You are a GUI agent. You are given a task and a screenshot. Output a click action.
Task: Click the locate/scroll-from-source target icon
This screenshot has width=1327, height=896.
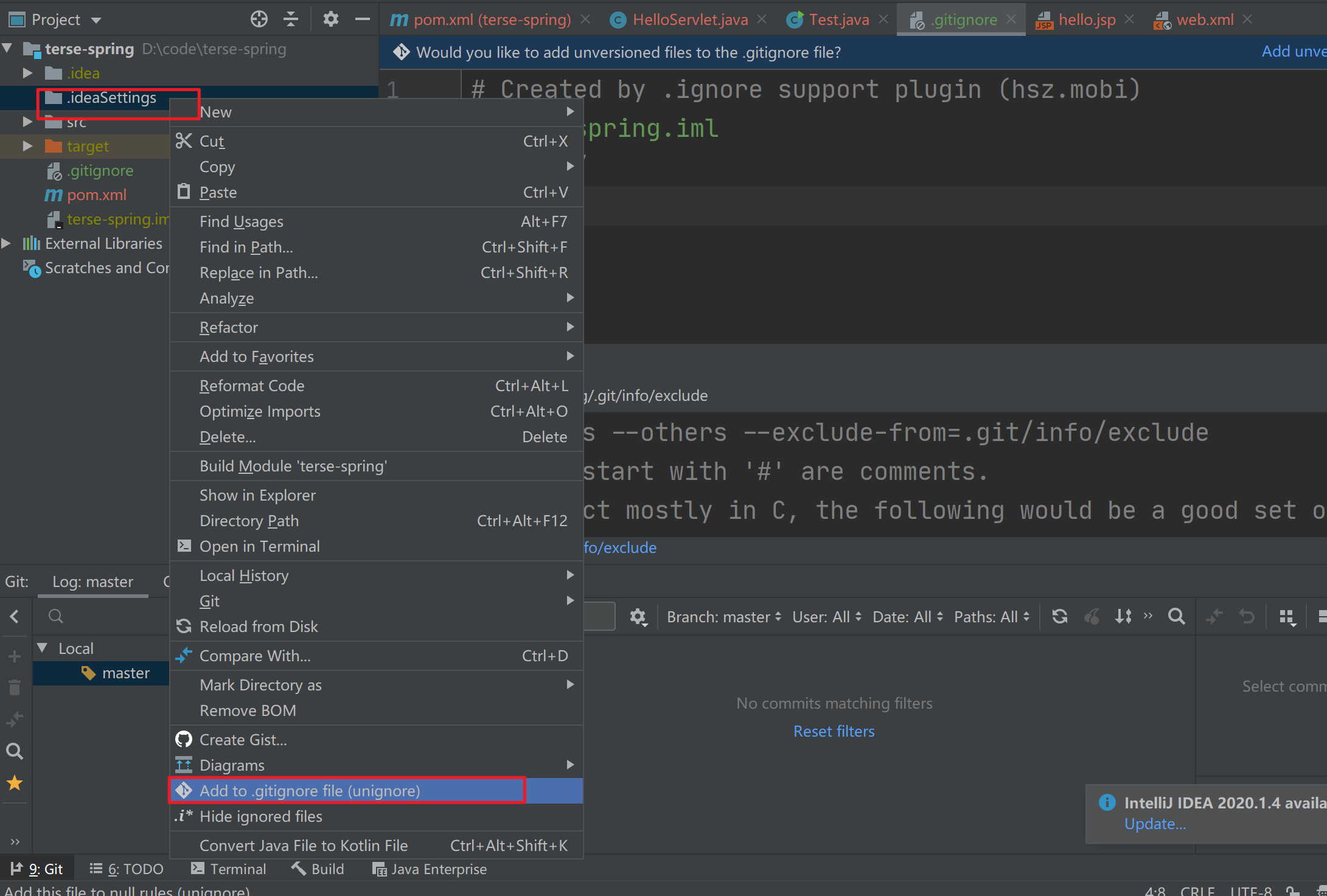pyautogui.click(x=259, y=19)
